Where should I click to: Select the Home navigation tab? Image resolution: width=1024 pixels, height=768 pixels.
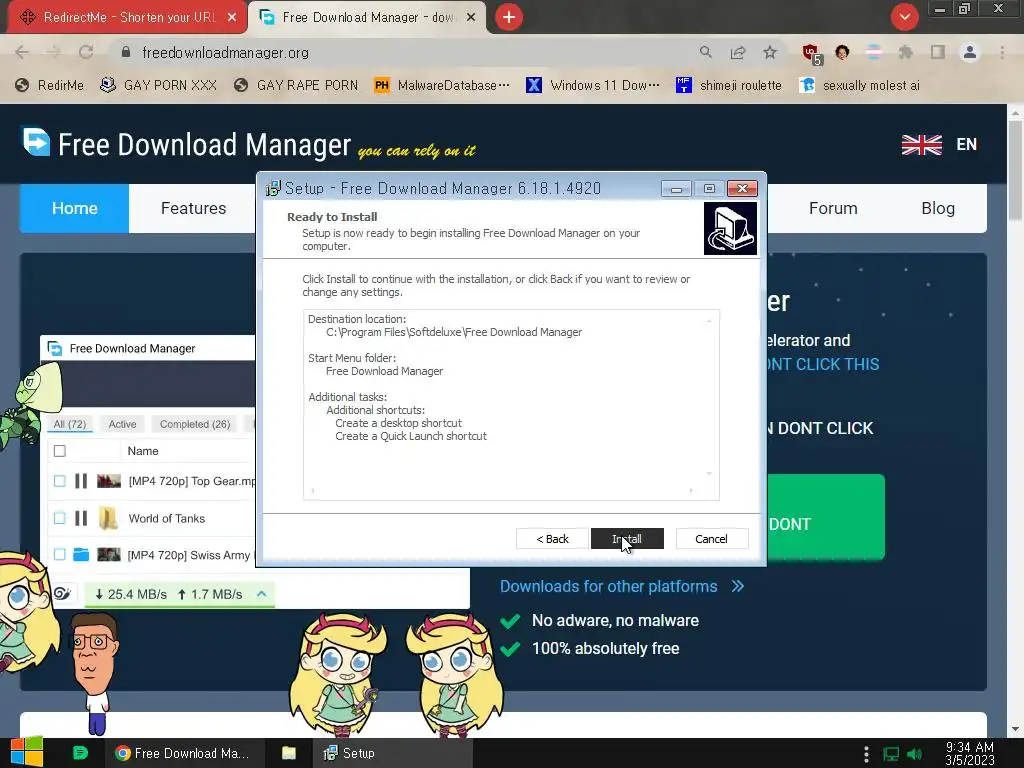(x=74, y=208)
